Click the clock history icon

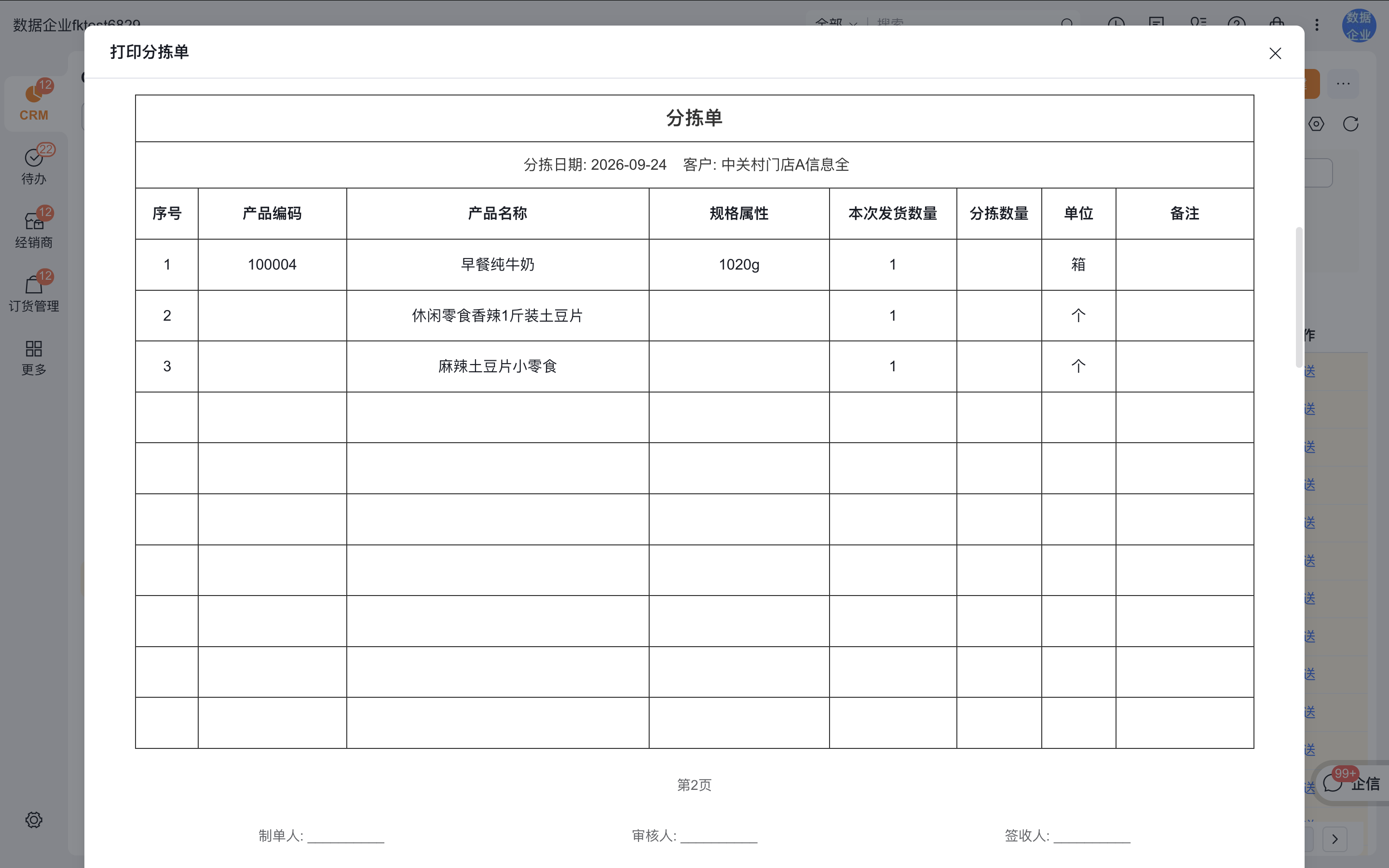pos(1116,24)
